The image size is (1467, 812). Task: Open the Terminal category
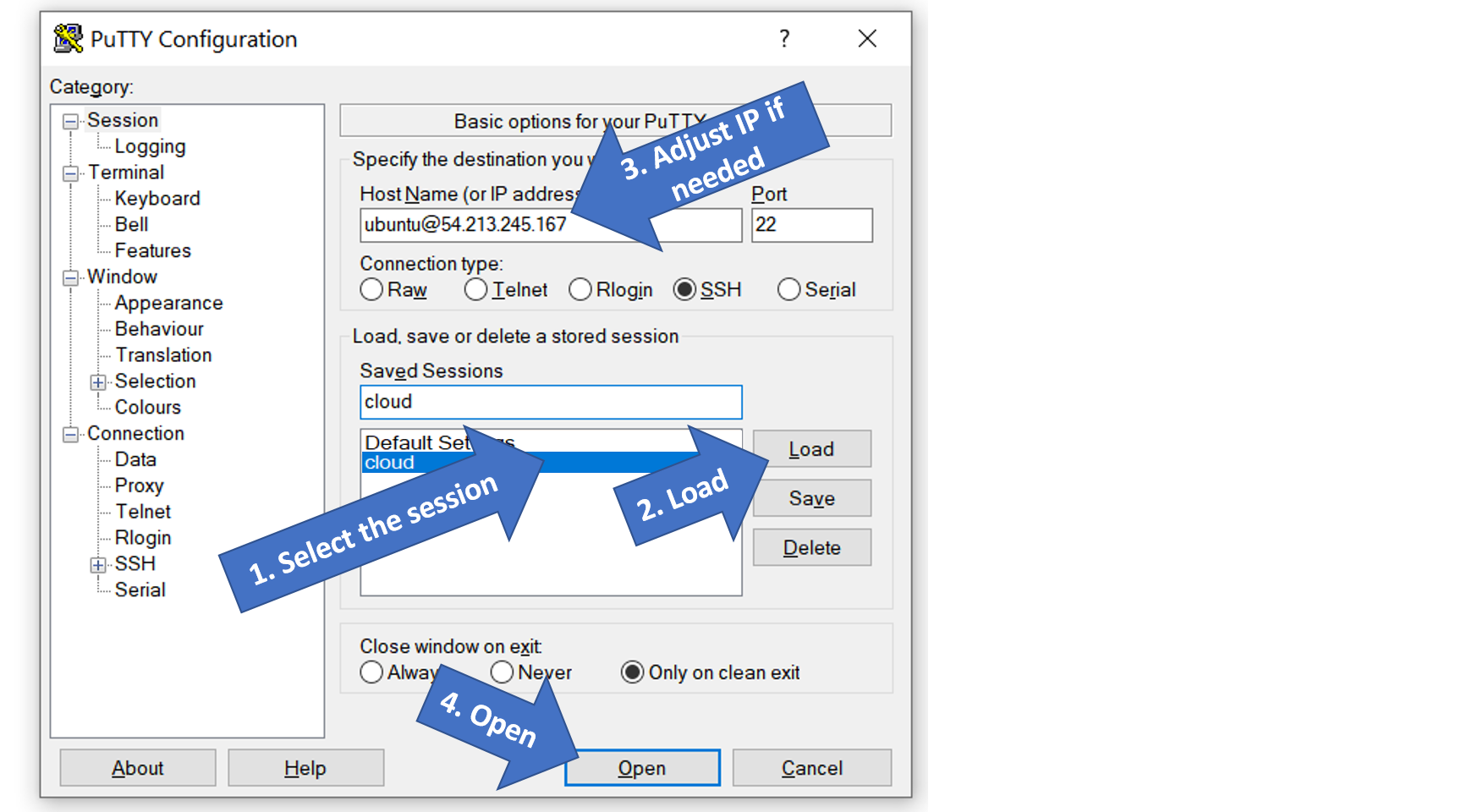(x=126, y=173)
